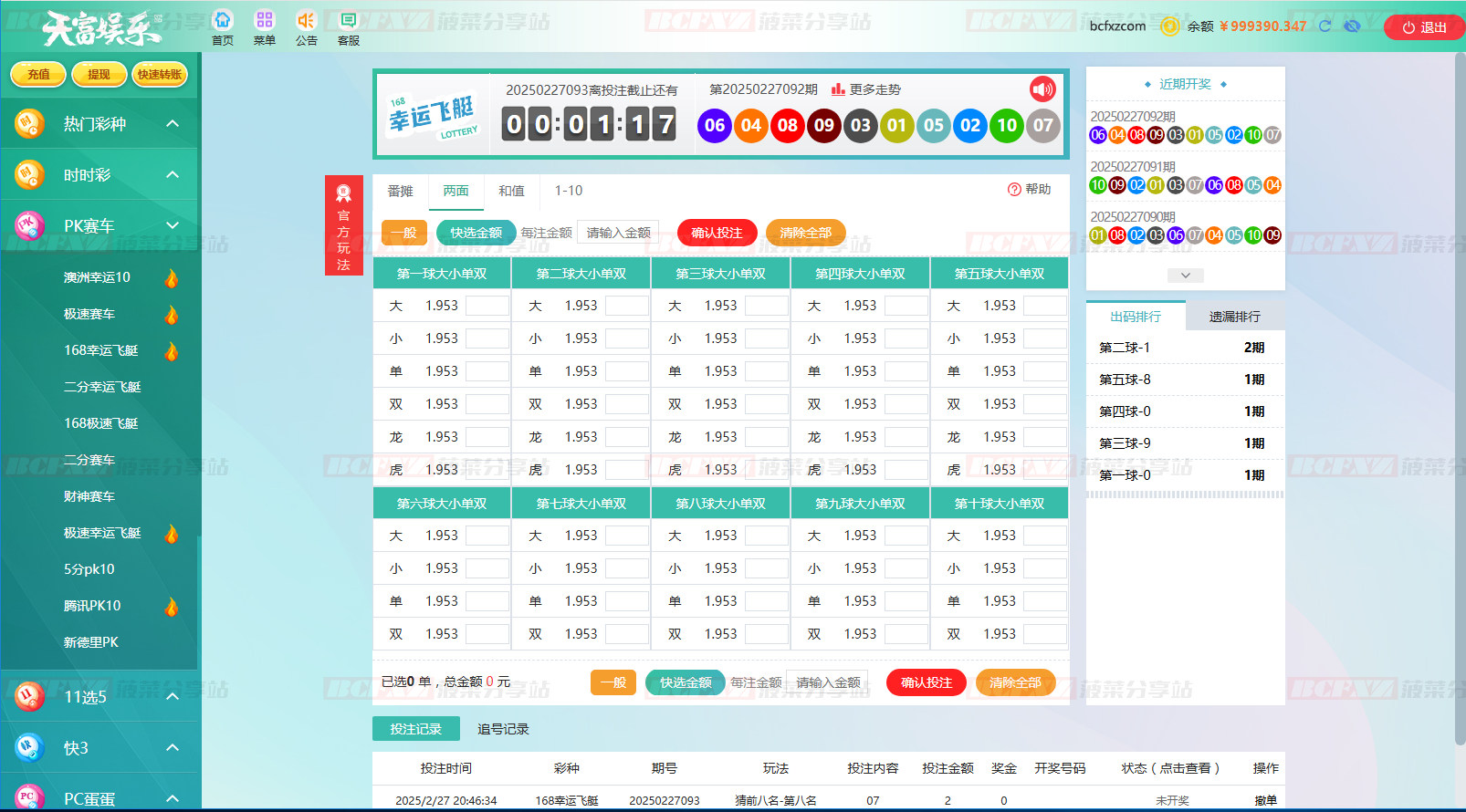Viewport: 1466px width, 812px height.
Task: Collapse the PK赛车 game list
Action: point(173,226)
